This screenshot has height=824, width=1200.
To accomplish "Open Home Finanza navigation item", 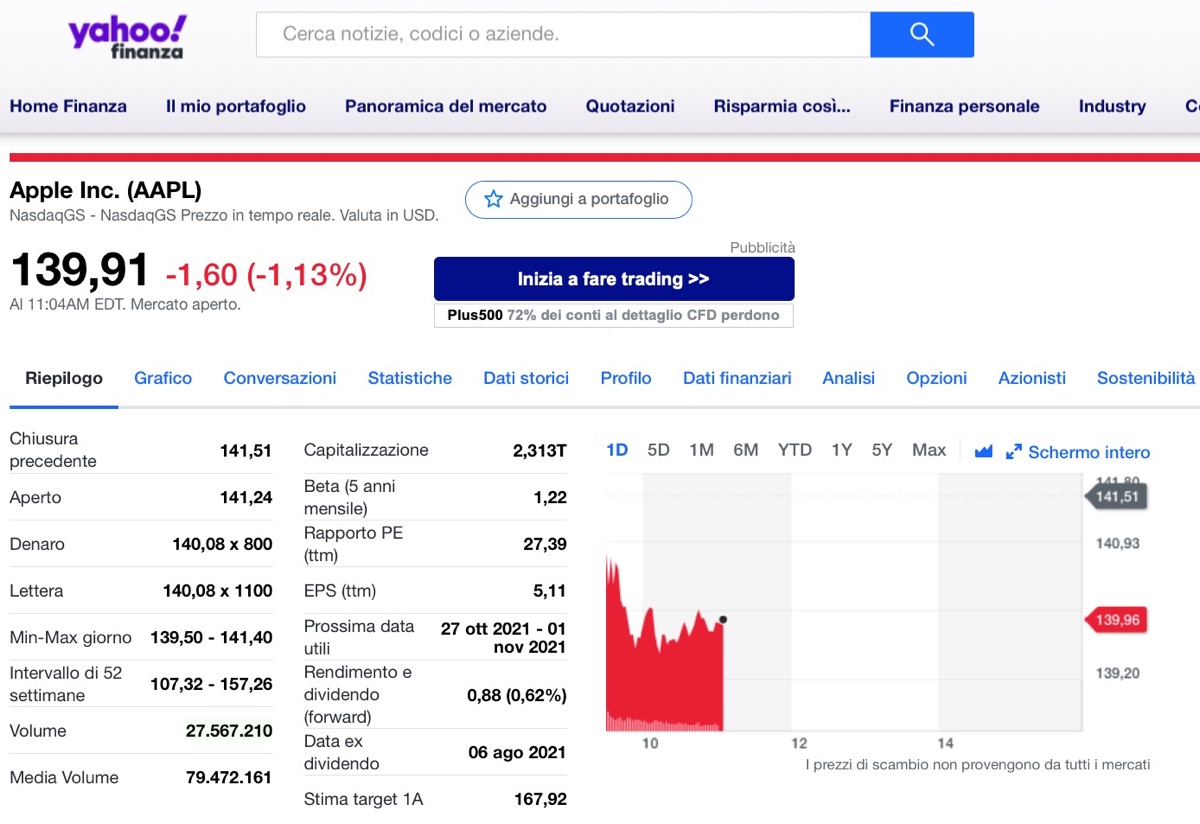I will point(68,106).
